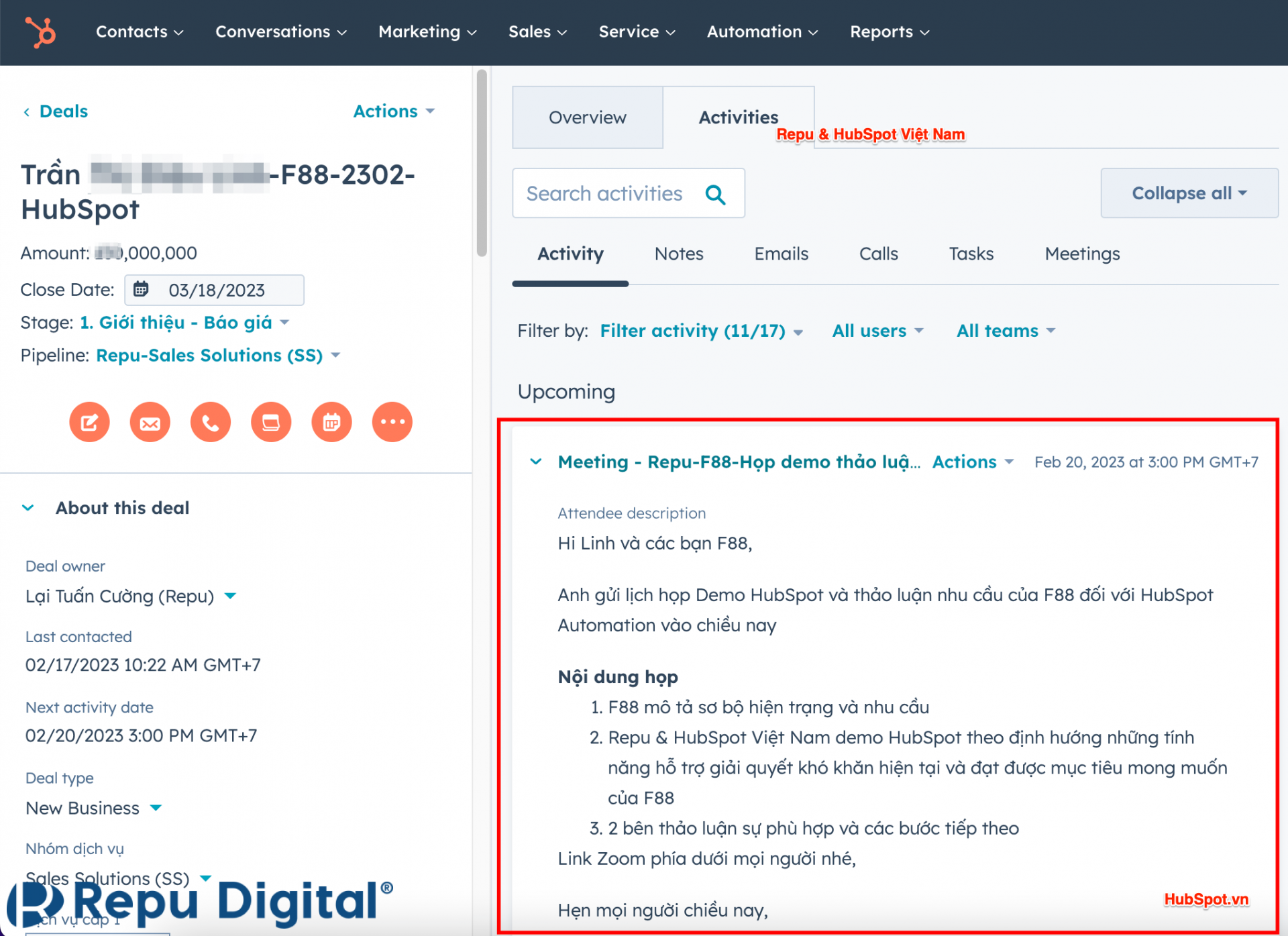The width and height of the screenshot is (1288, 936).
Task: Click the deal title ending F88-2302-HubSpot
Action: (218, 192)
